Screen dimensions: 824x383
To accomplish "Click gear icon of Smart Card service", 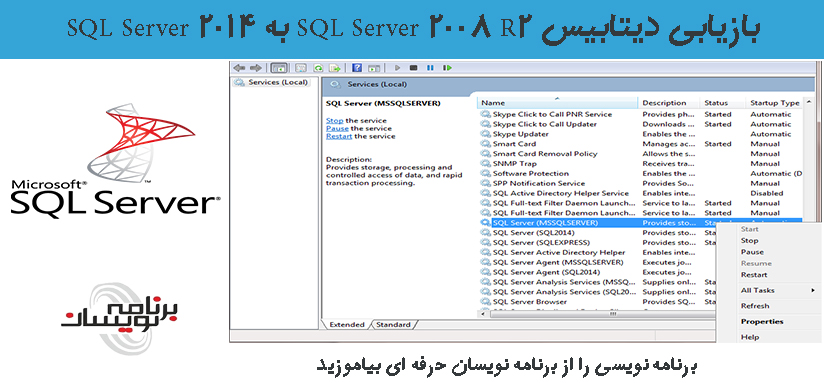I will [x=486, y=144].
